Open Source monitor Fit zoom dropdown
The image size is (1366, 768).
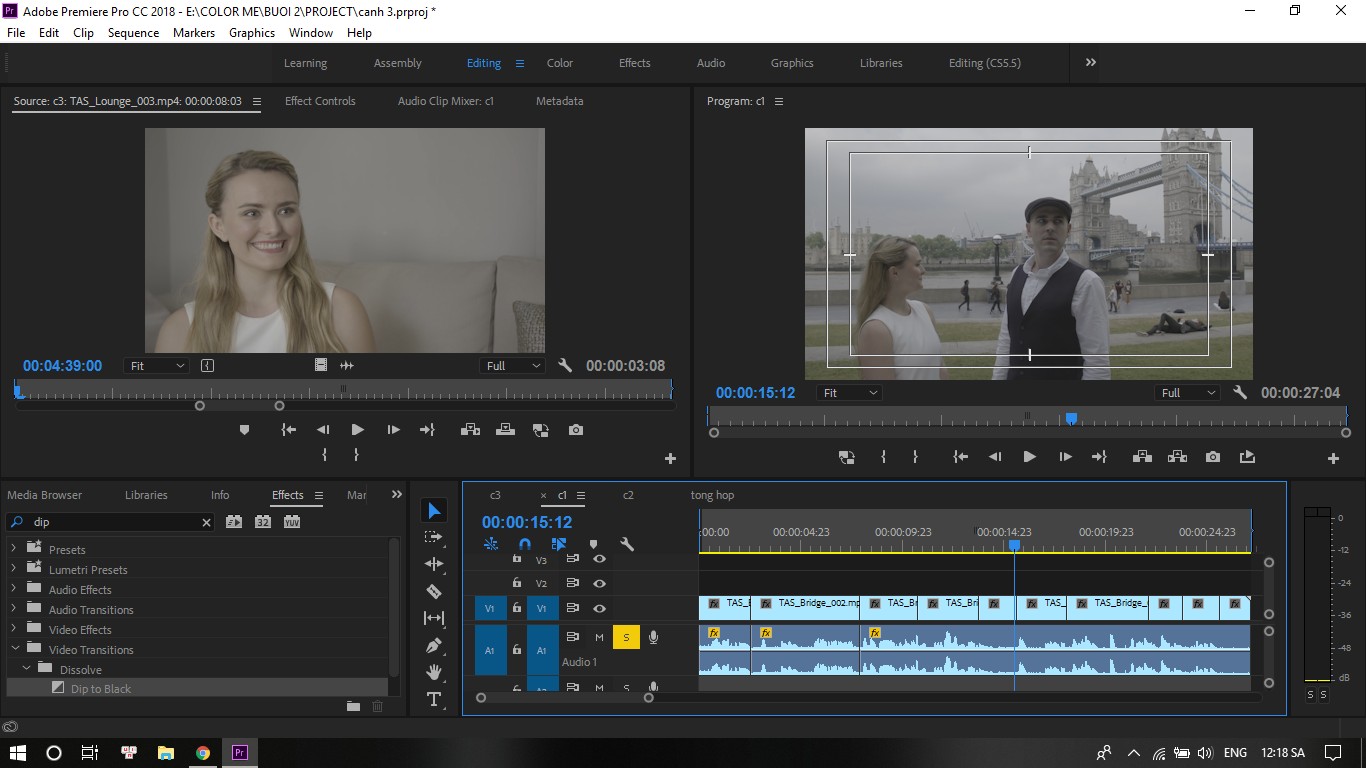[155, 366]
